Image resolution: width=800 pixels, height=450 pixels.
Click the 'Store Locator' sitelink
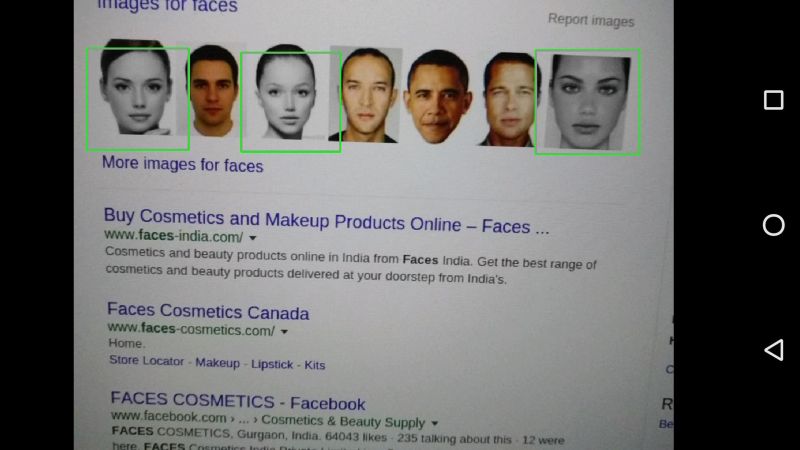tap(146, 361)
